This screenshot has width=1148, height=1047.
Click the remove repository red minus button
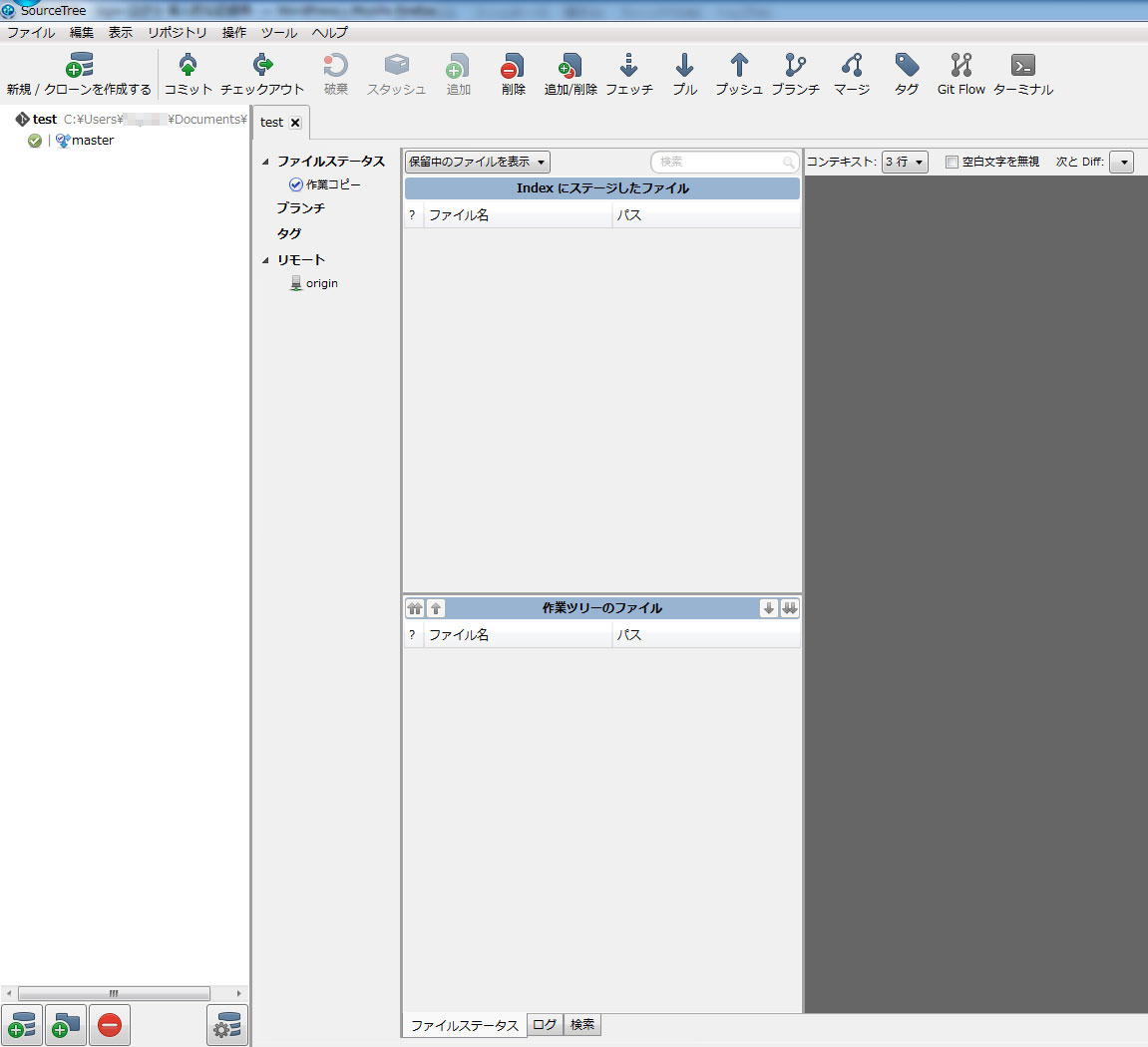[x=110, y=1025]
